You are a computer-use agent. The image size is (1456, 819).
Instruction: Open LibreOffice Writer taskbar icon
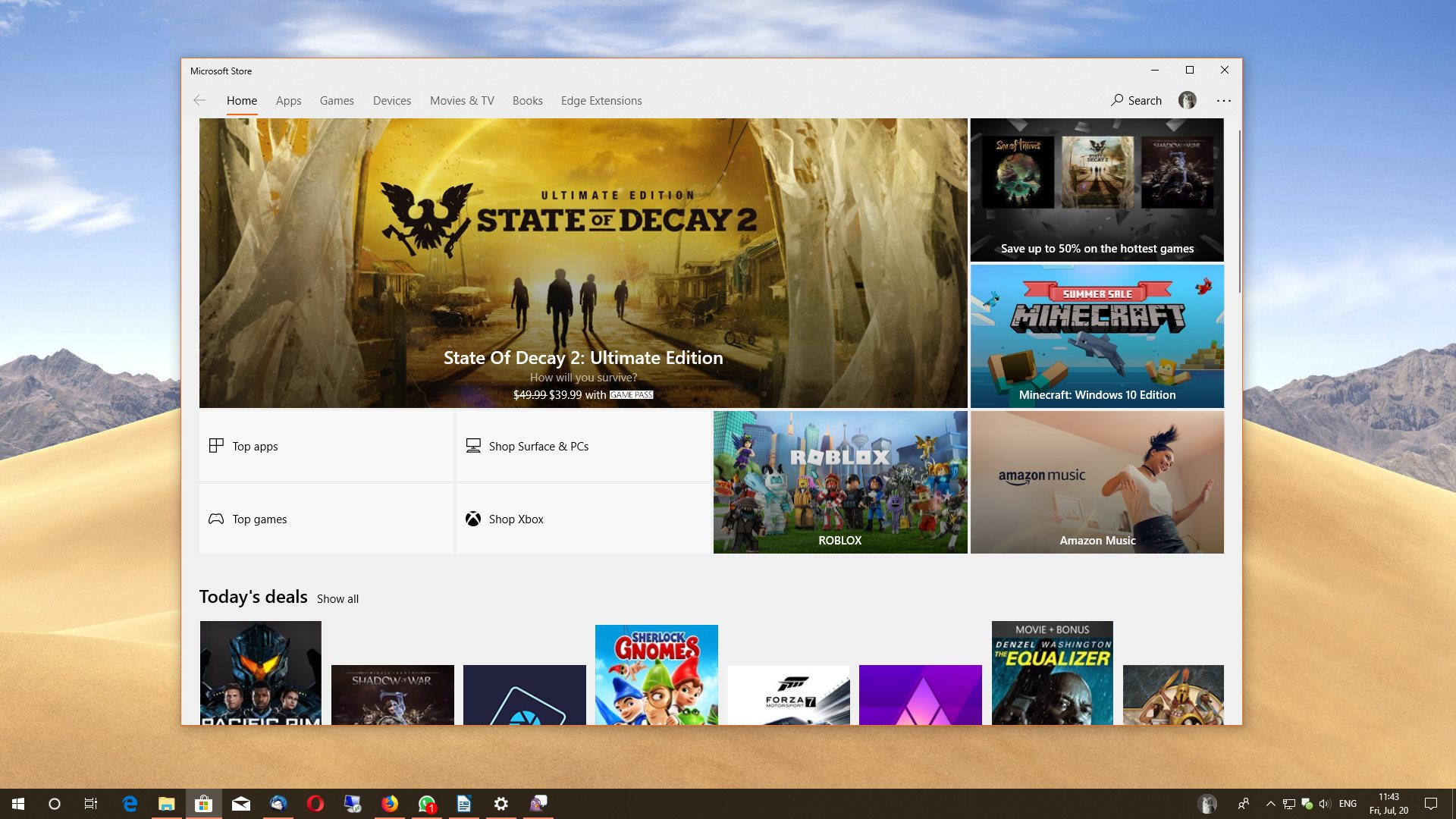(464, 804)
